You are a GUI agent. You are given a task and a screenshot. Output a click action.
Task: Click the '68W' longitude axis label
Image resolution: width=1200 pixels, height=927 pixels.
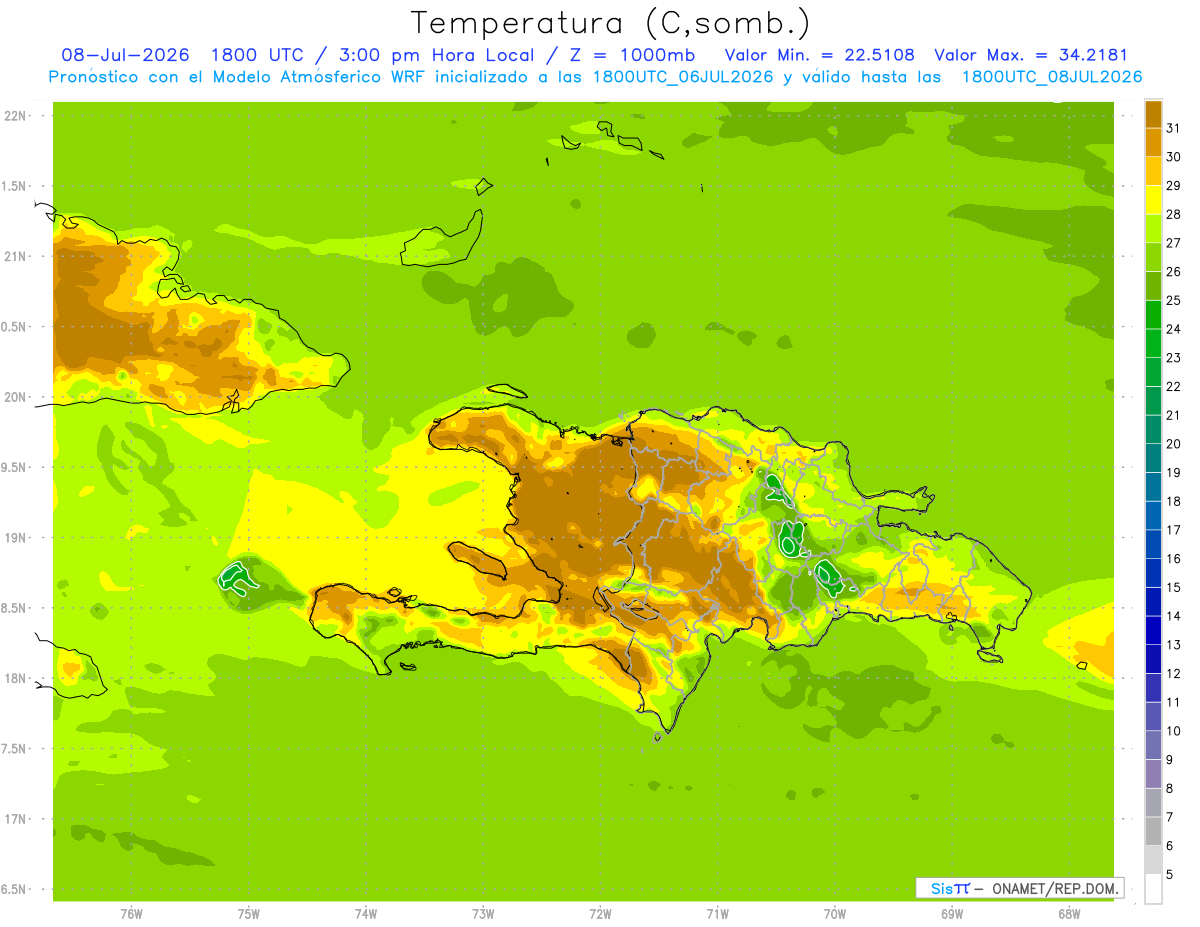(1069, 914)
